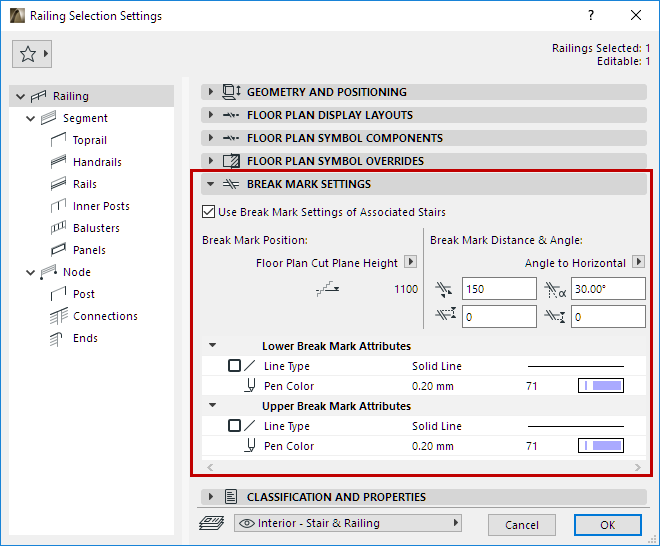The width and height of the screenshot is (660, 546).
Task: Select Inner Posts in the tree
Action: tap(101, 206)
